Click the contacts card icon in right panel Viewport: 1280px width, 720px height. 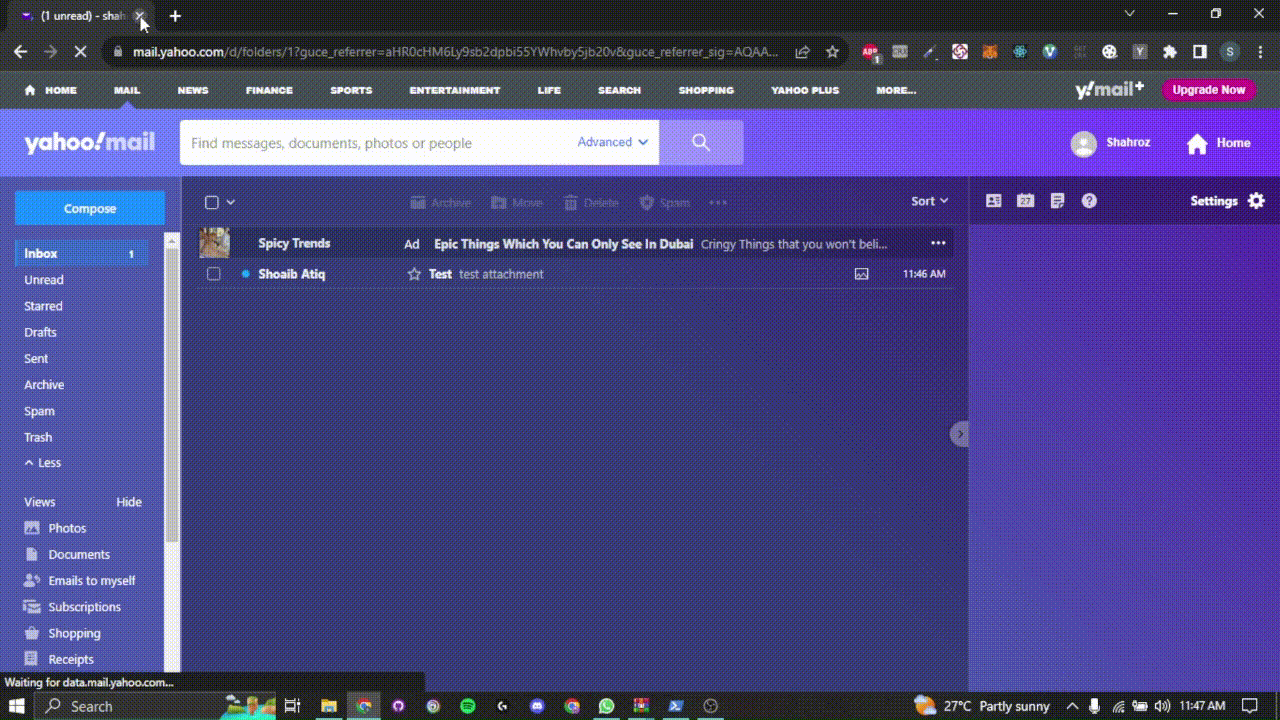coord(993,201)
